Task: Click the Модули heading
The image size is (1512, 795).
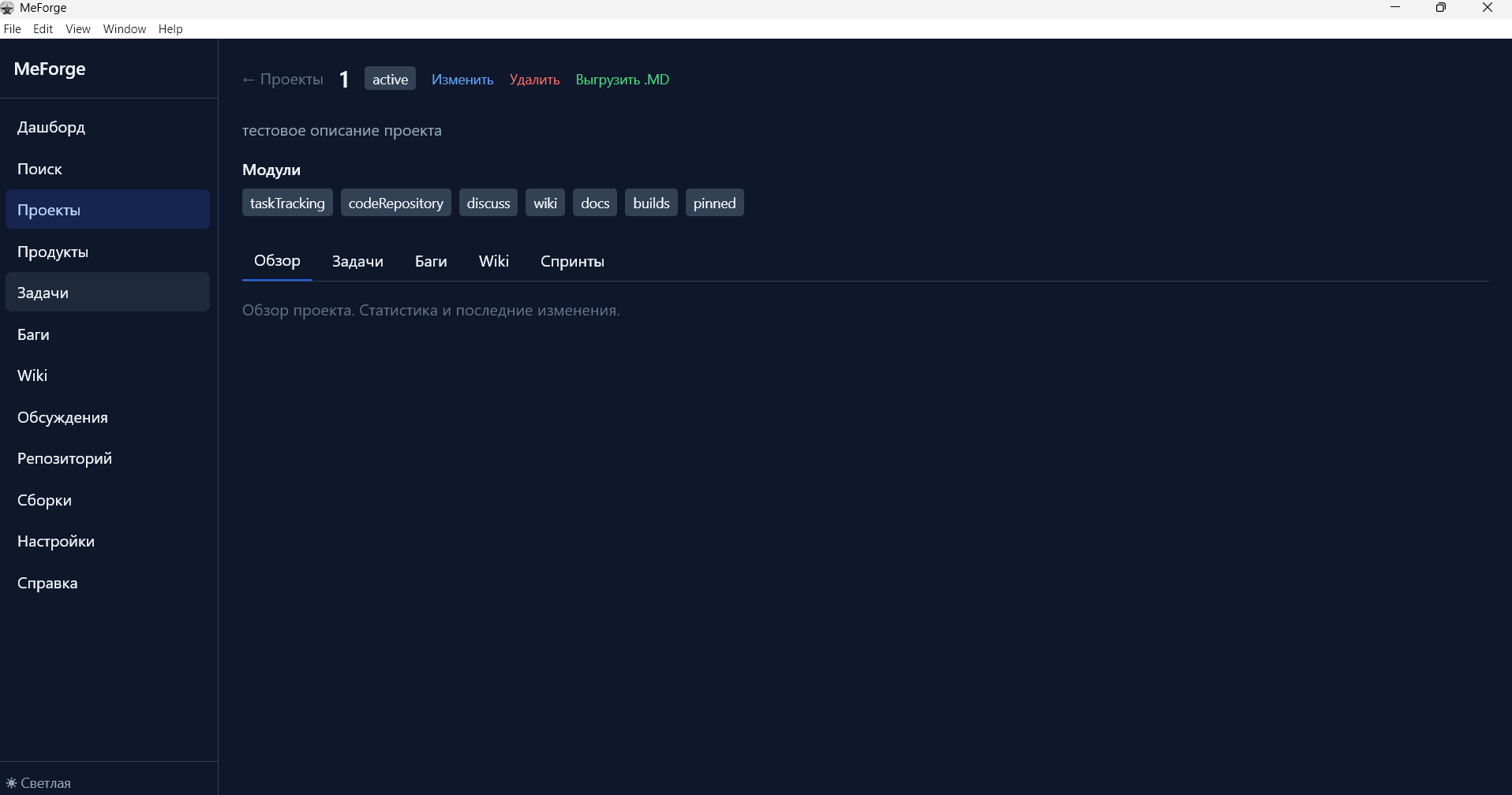Action: pyautogui.click(x=271, y=170)
